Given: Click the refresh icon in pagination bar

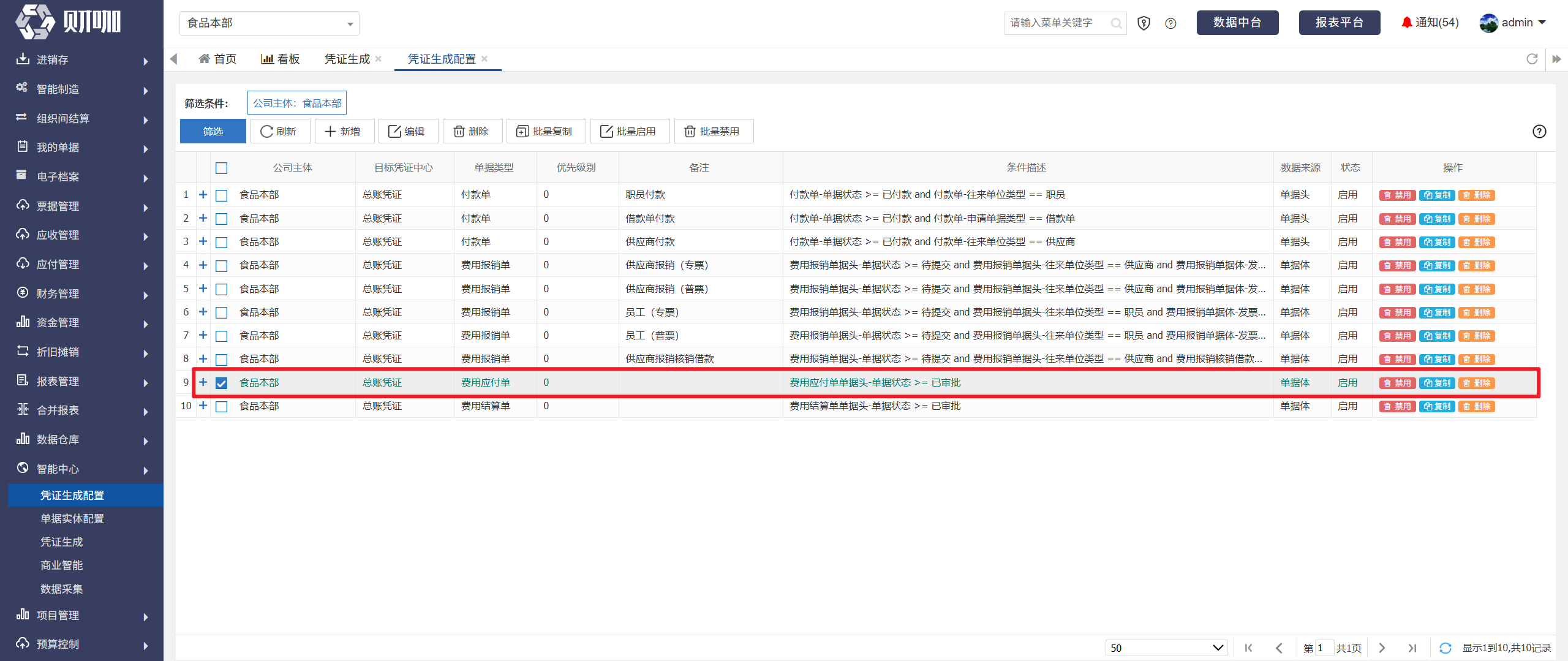Looking at the screenshot, I should point(1445,648).
